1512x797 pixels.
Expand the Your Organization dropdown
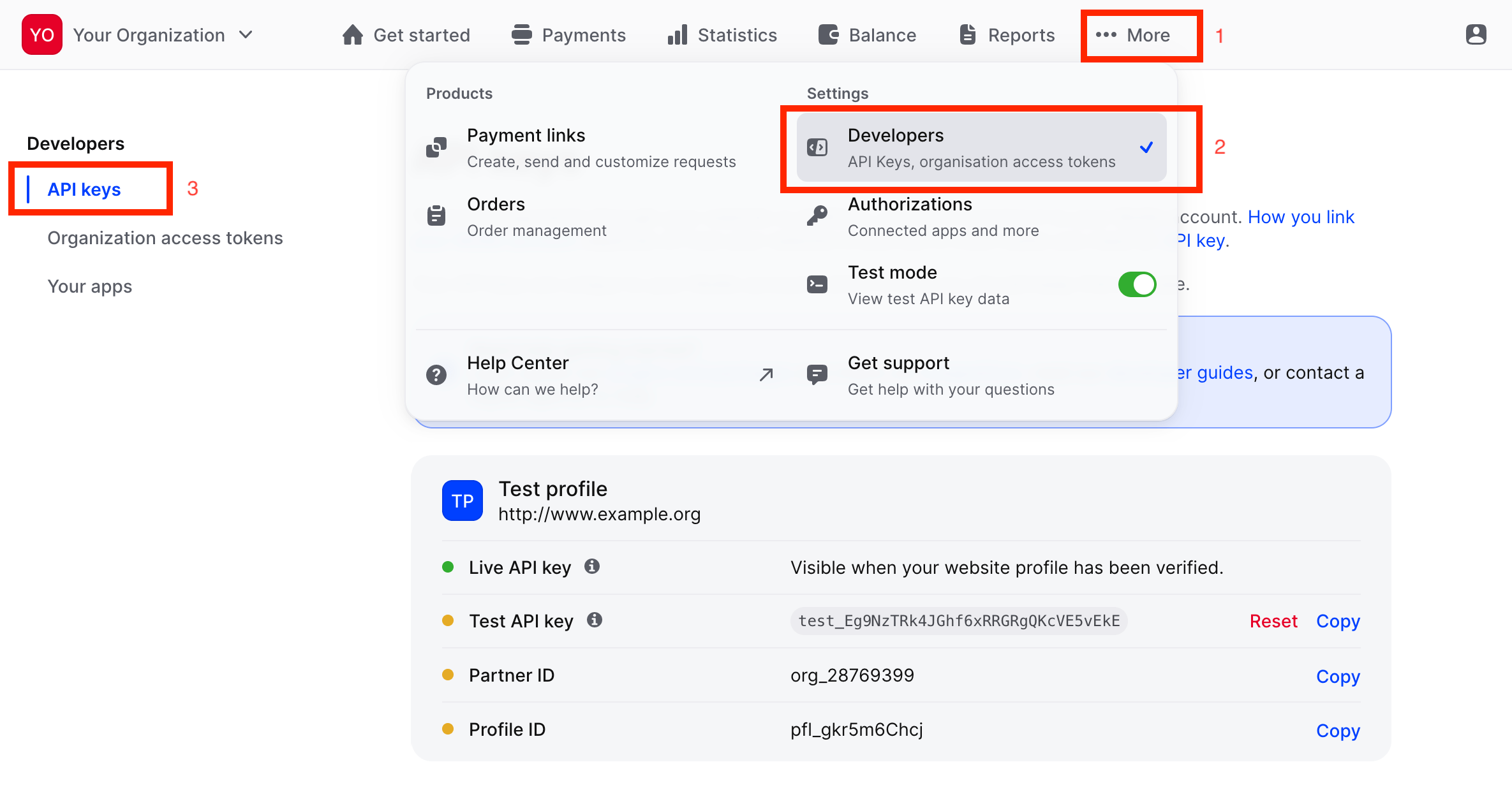click(x=246, y=35)
